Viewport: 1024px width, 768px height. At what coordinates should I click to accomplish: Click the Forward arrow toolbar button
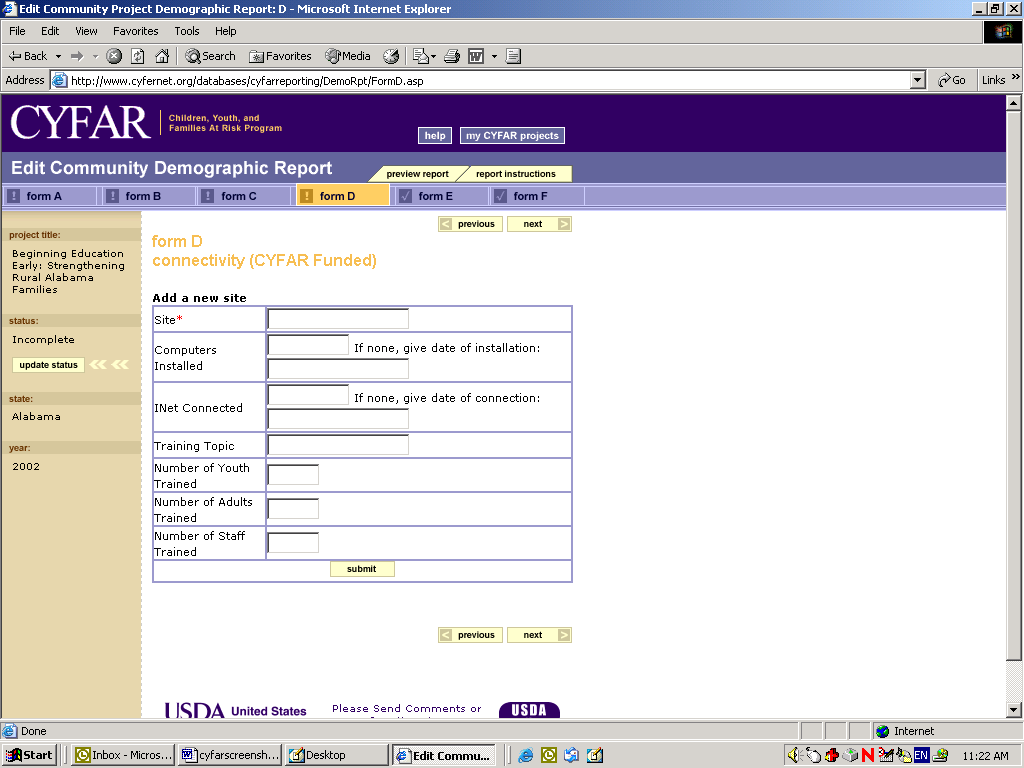tap(77, 56)
